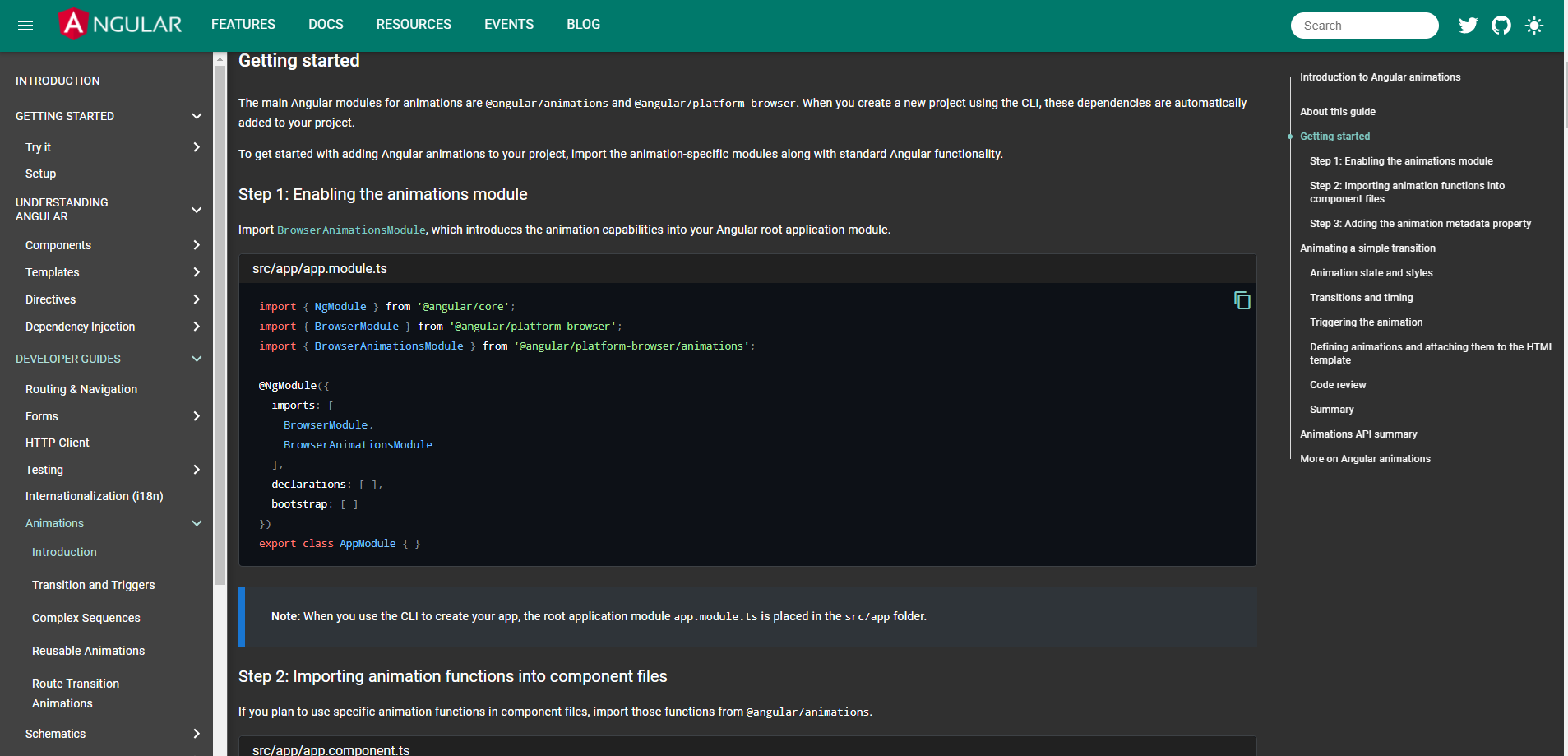Viewport: 1568px width, 756px height.
Task: Jump to Triggering the animation
Action: 1367,322
